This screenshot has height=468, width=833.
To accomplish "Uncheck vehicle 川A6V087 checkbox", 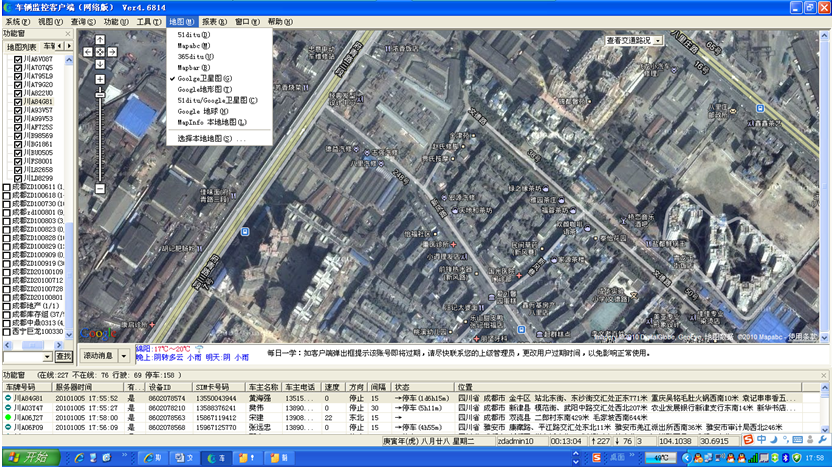I will (18, 60).
